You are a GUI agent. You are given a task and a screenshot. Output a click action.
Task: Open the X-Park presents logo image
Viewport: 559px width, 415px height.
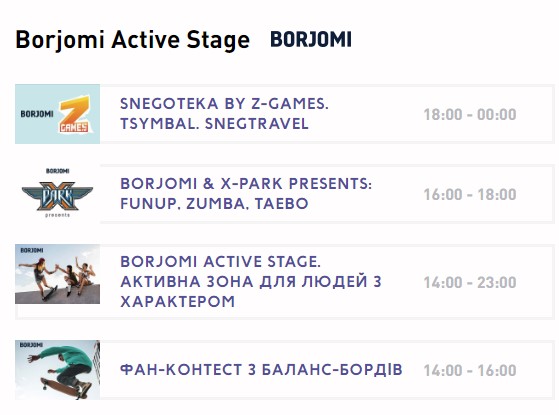click(x=57, y=193)
